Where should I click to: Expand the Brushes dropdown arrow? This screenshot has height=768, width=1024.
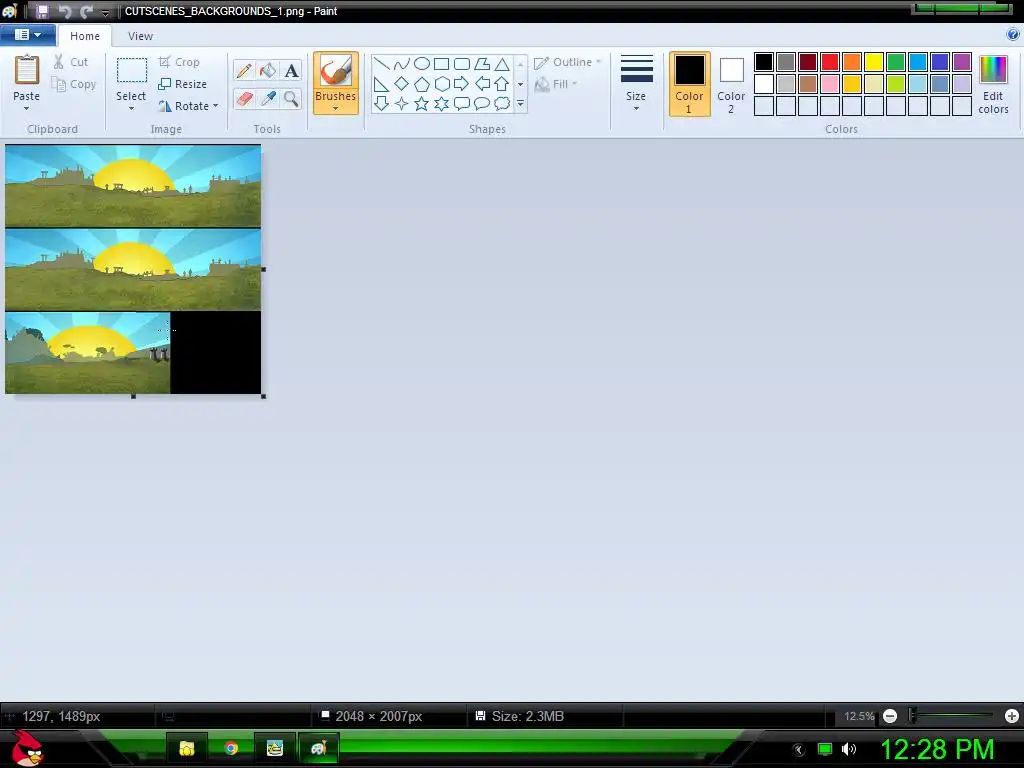tap(336, 108)
